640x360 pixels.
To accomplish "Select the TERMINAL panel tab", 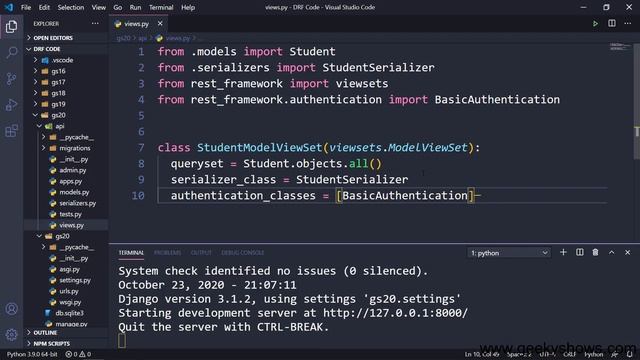I will click(x=131, y=253).
